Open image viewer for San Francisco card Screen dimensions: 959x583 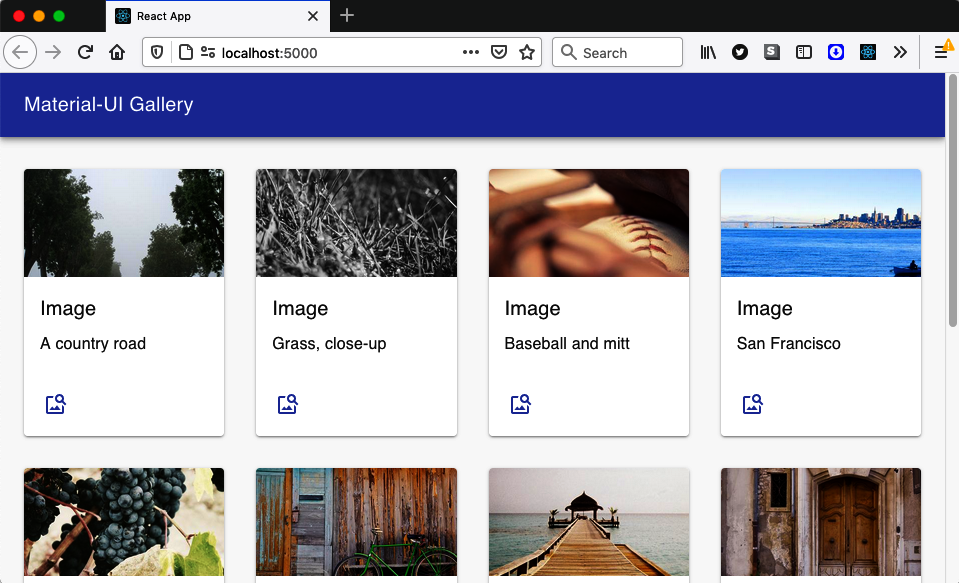752,404
